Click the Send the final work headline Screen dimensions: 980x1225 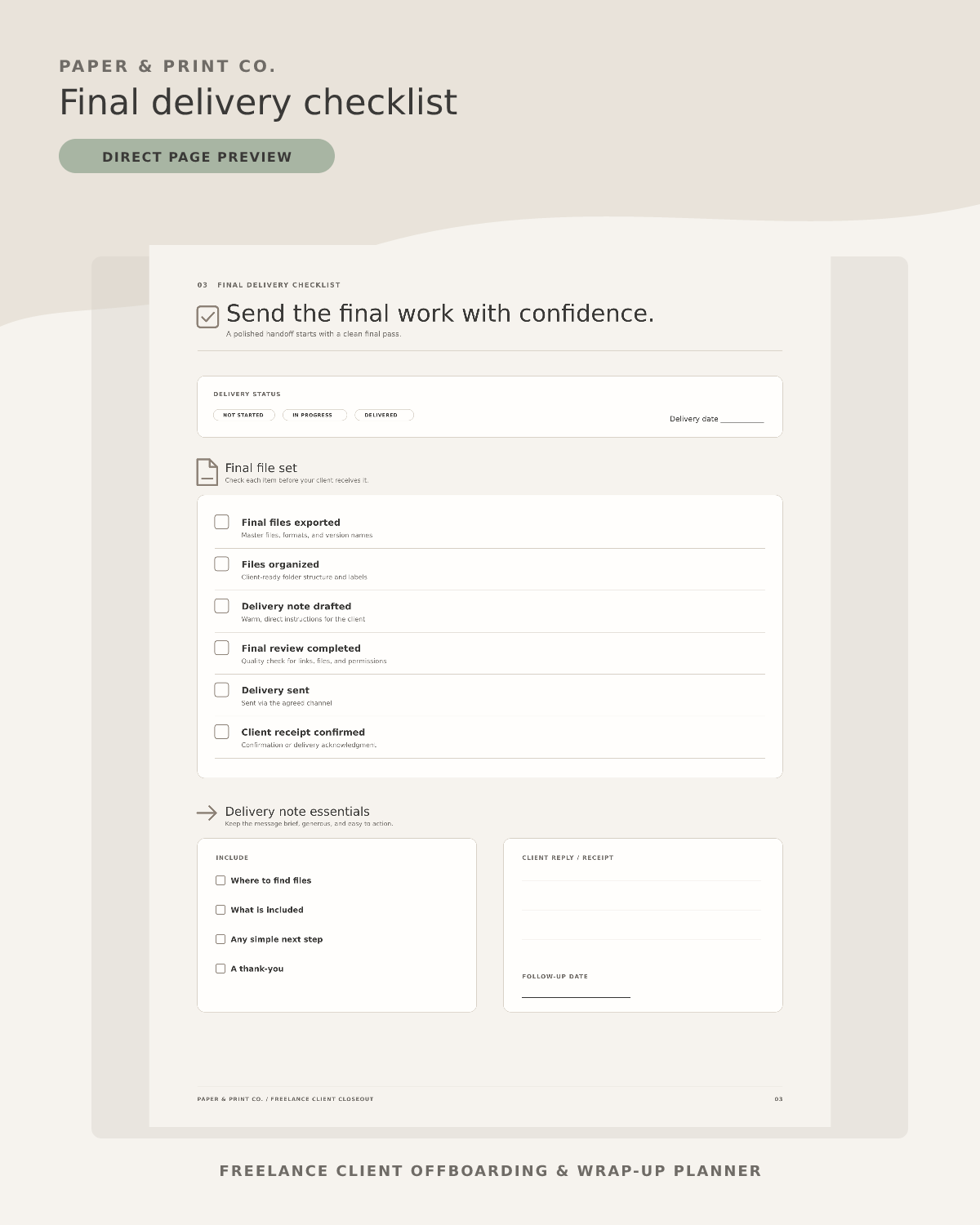click(x=440, y=314)
